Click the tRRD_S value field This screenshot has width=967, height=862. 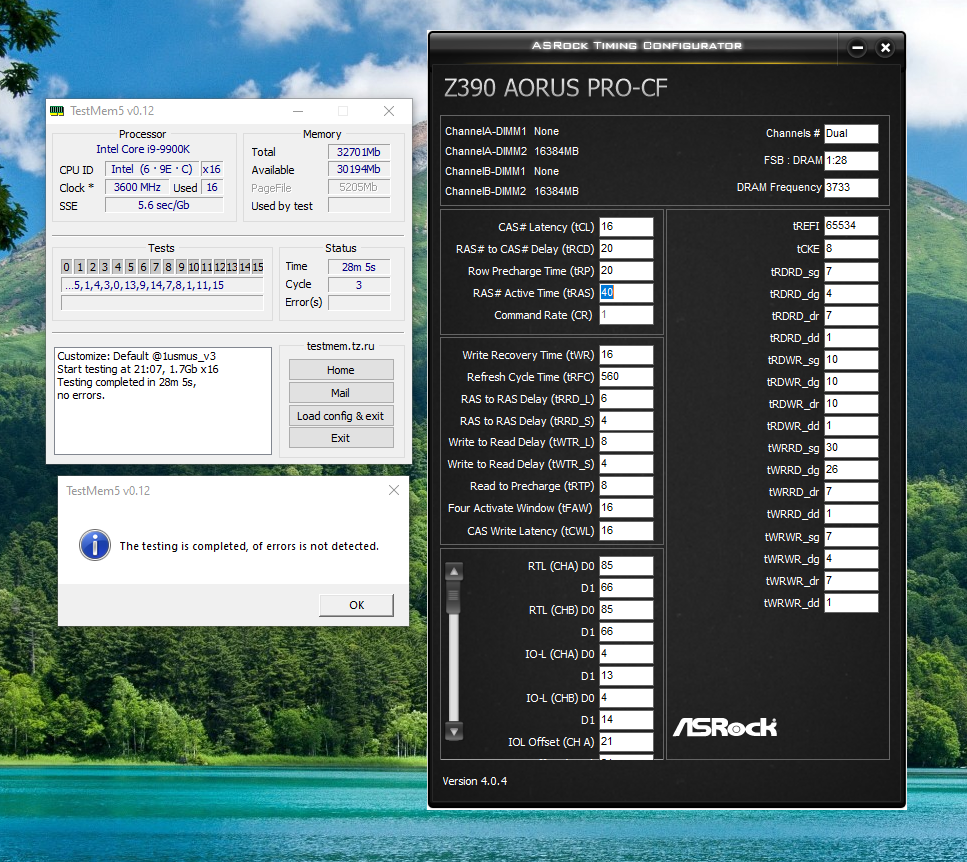626,421
